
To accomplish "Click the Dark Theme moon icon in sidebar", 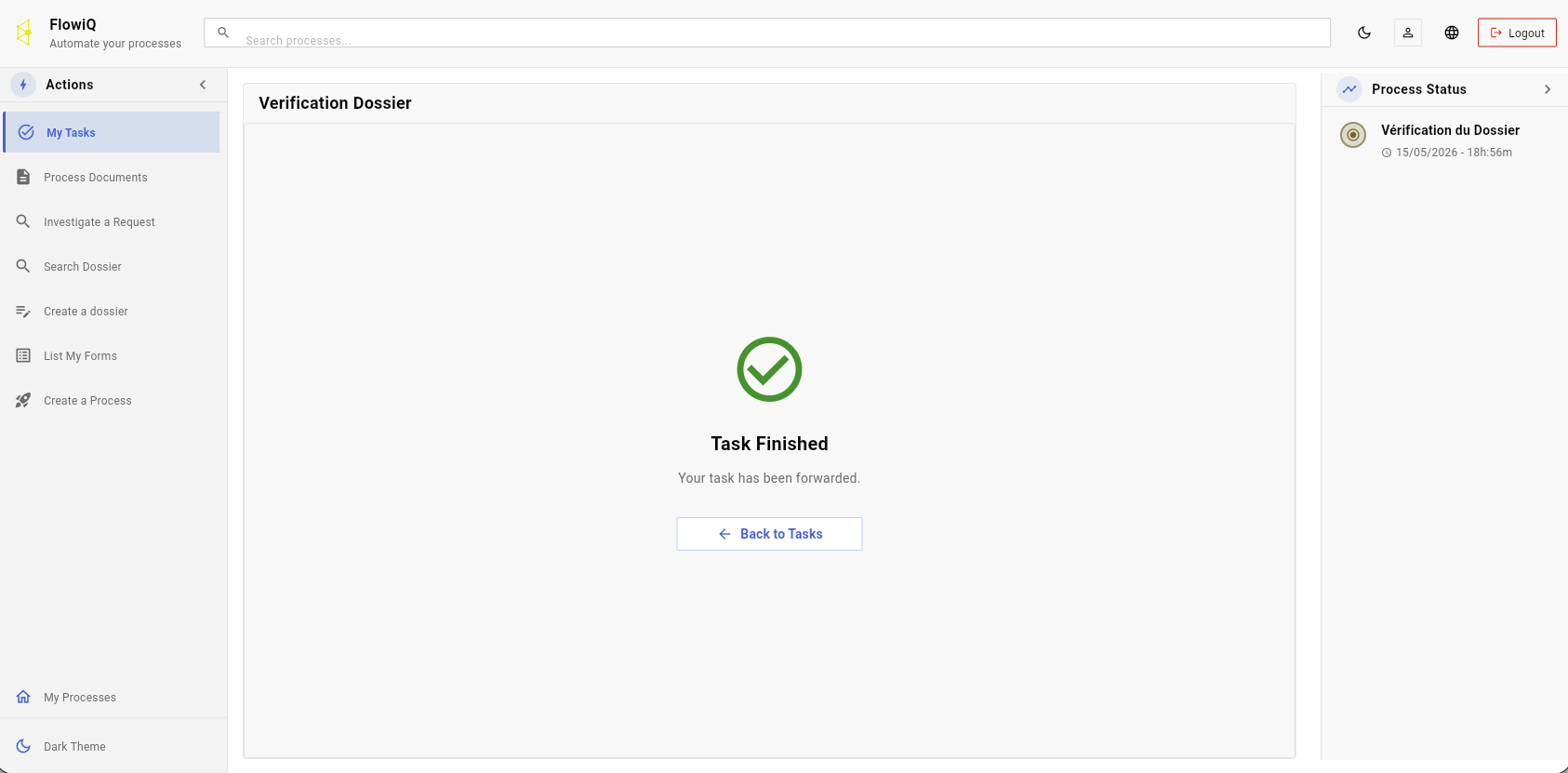I will pos(23,746).
